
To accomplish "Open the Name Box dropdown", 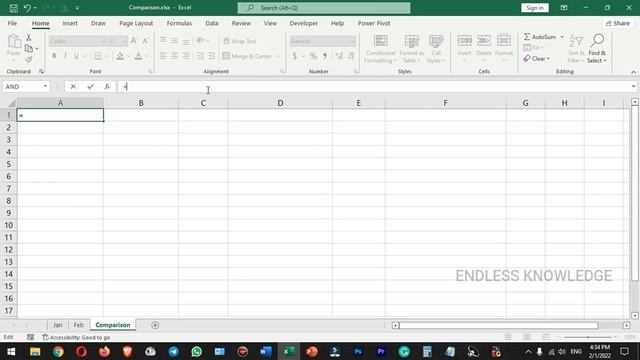I will [45, 87].
